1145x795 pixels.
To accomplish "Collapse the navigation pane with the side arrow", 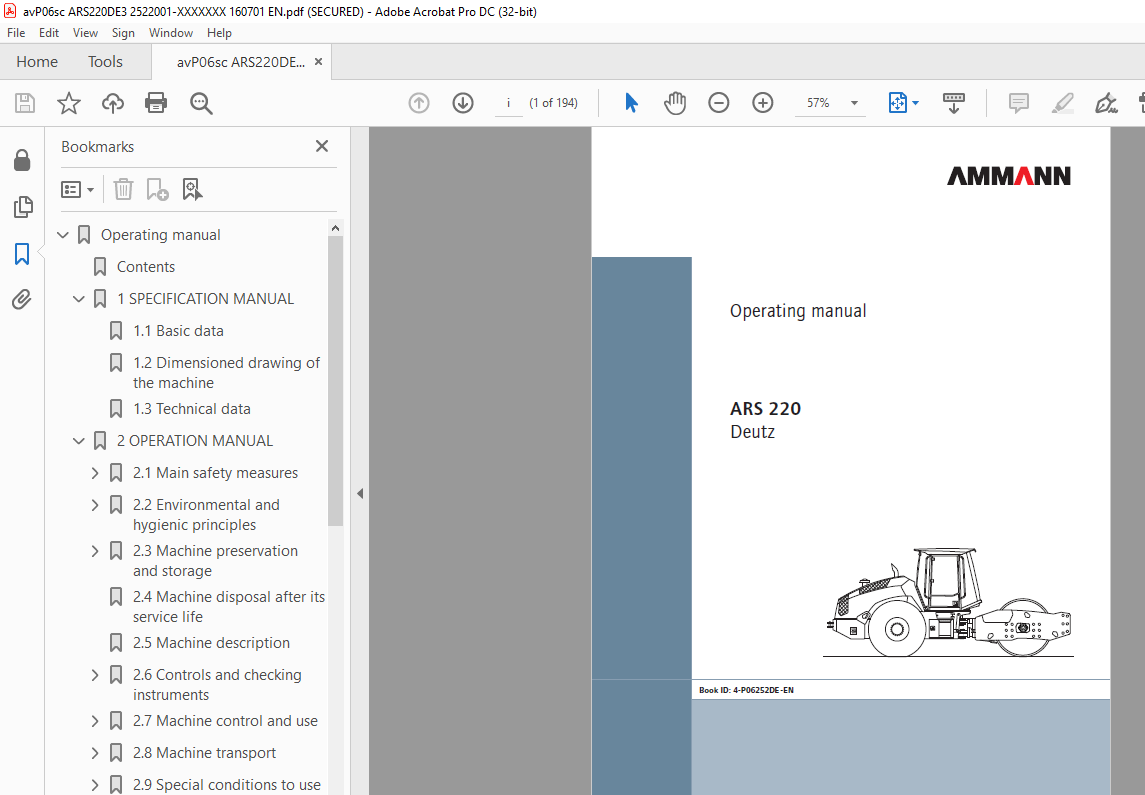I will (x=360, y=493).
